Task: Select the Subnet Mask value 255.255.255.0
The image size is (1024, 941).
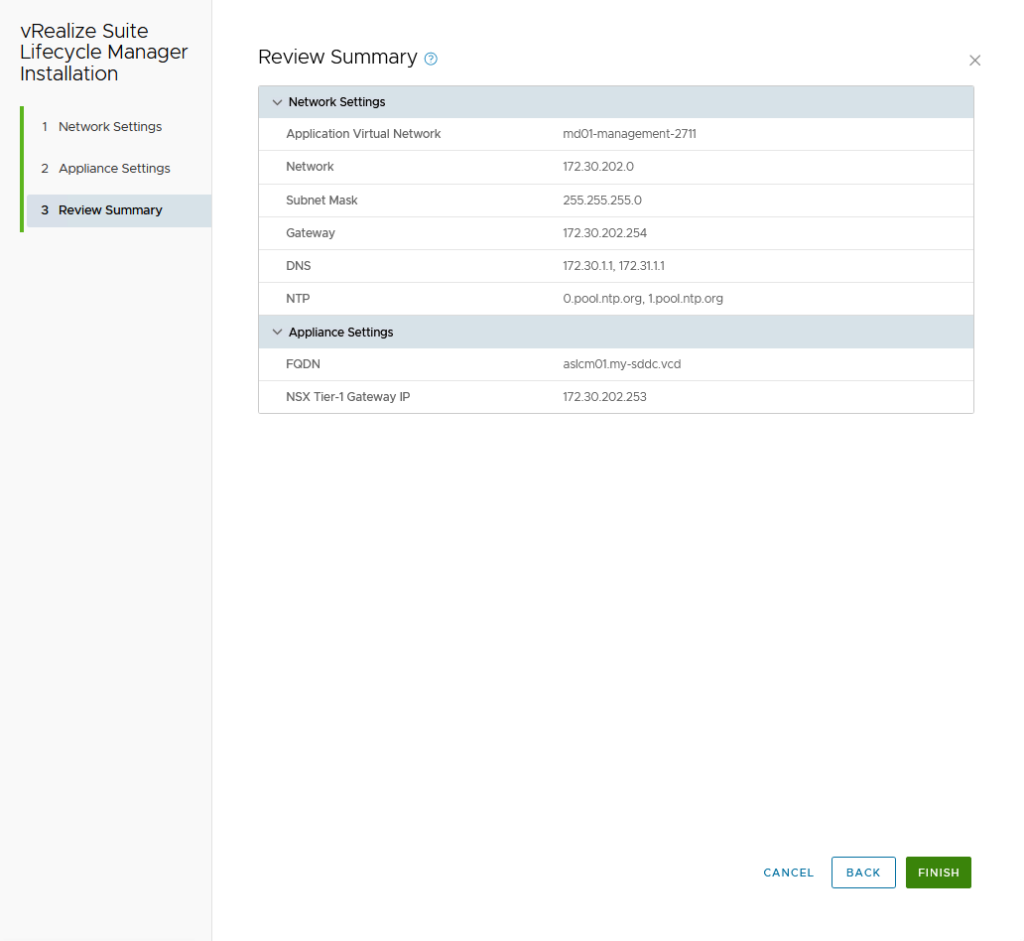Action: (x=602, y=200)
